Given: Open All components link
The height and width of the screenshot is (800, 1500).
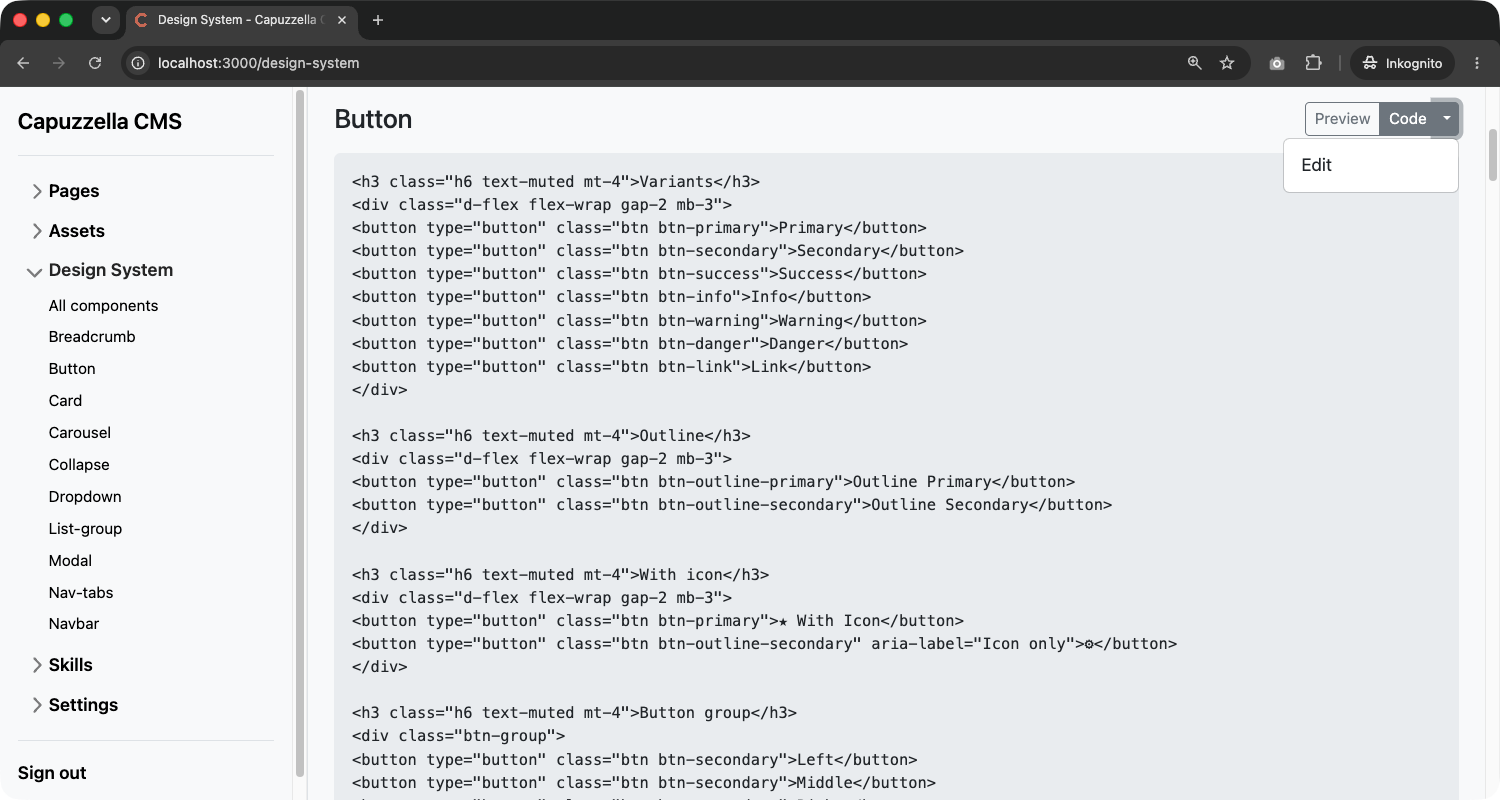Looking at the screenshot, I should point(104,306).
